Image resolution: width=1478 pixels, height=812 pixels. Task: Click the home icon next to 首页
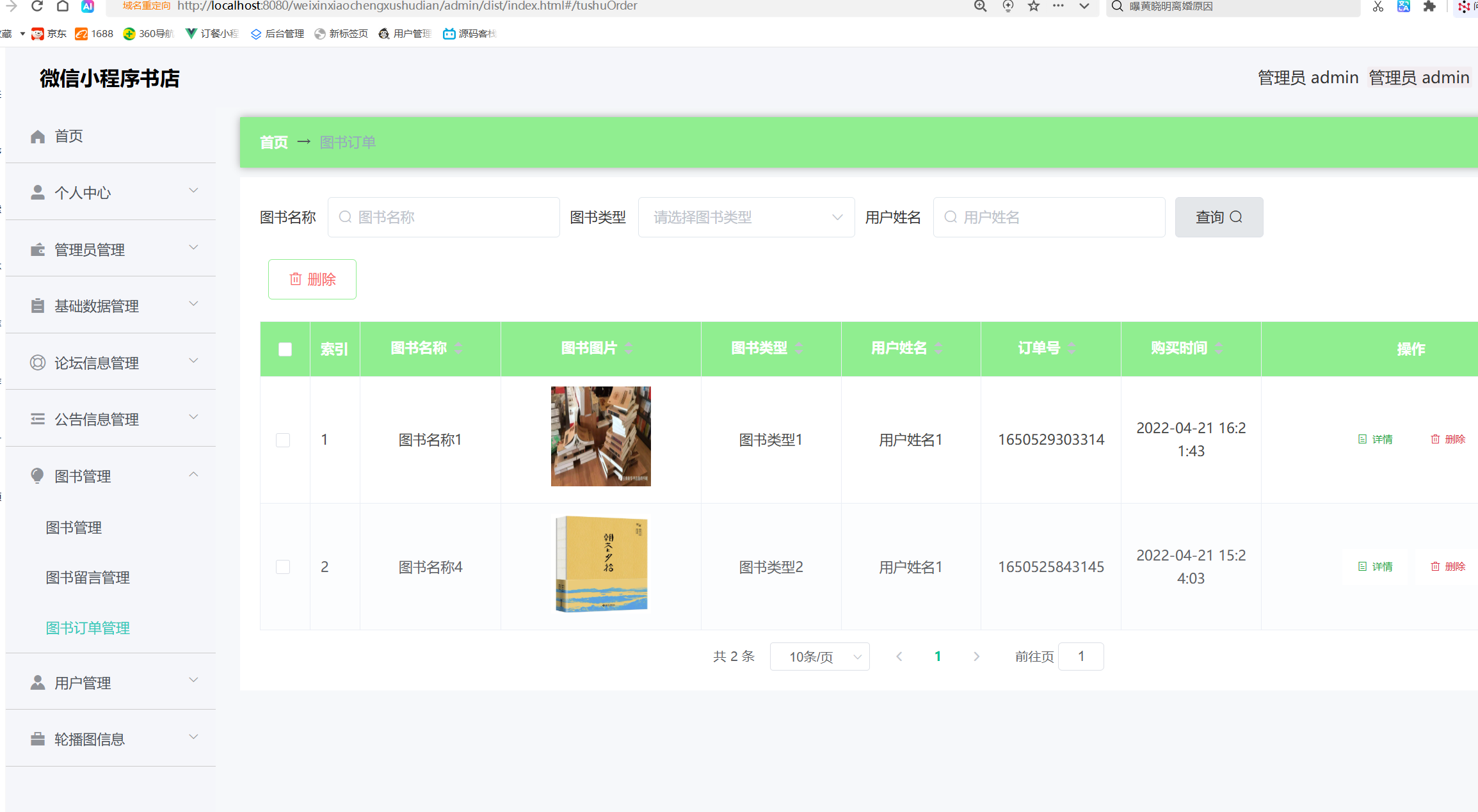pos(37,136)
